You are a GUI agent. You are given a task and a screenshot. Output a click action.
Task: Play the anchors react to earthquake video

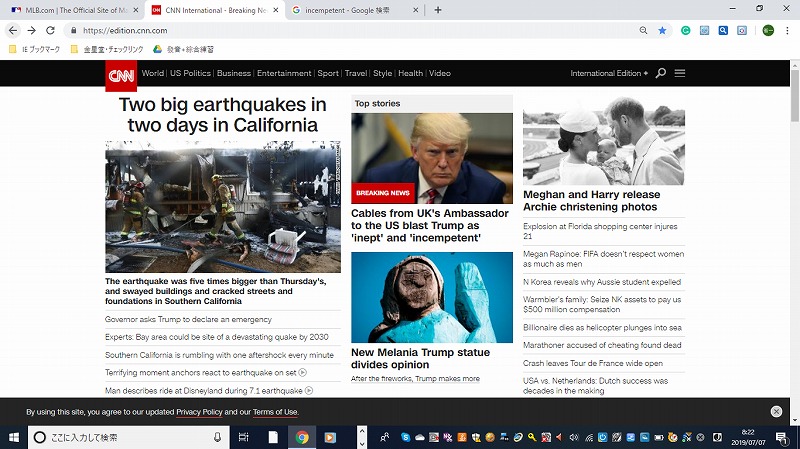(x=206, y=373)
